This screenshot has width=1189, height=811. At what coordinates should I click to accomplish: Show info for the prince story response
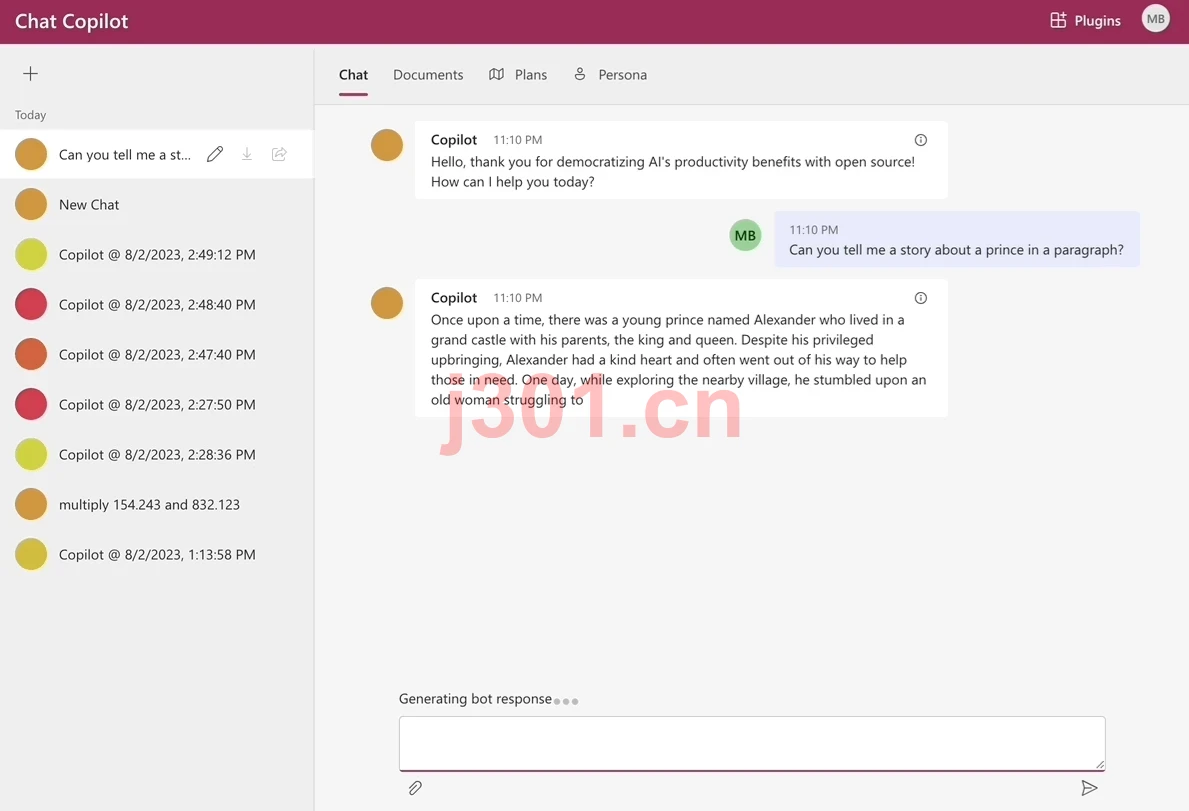(x=921, y=298)
